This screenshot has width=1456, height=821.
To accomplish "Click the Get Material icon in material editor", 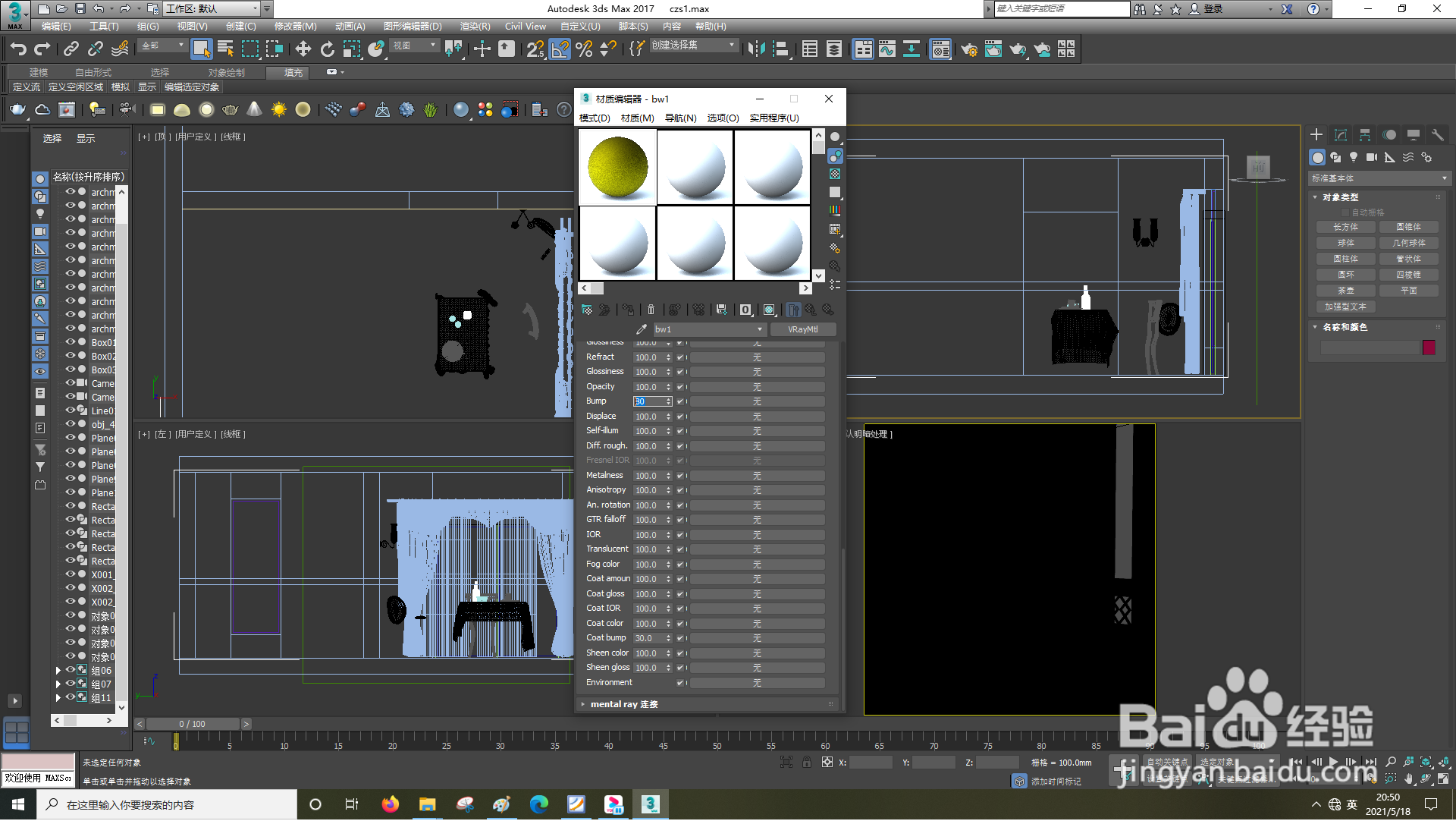I will point(587,310).
